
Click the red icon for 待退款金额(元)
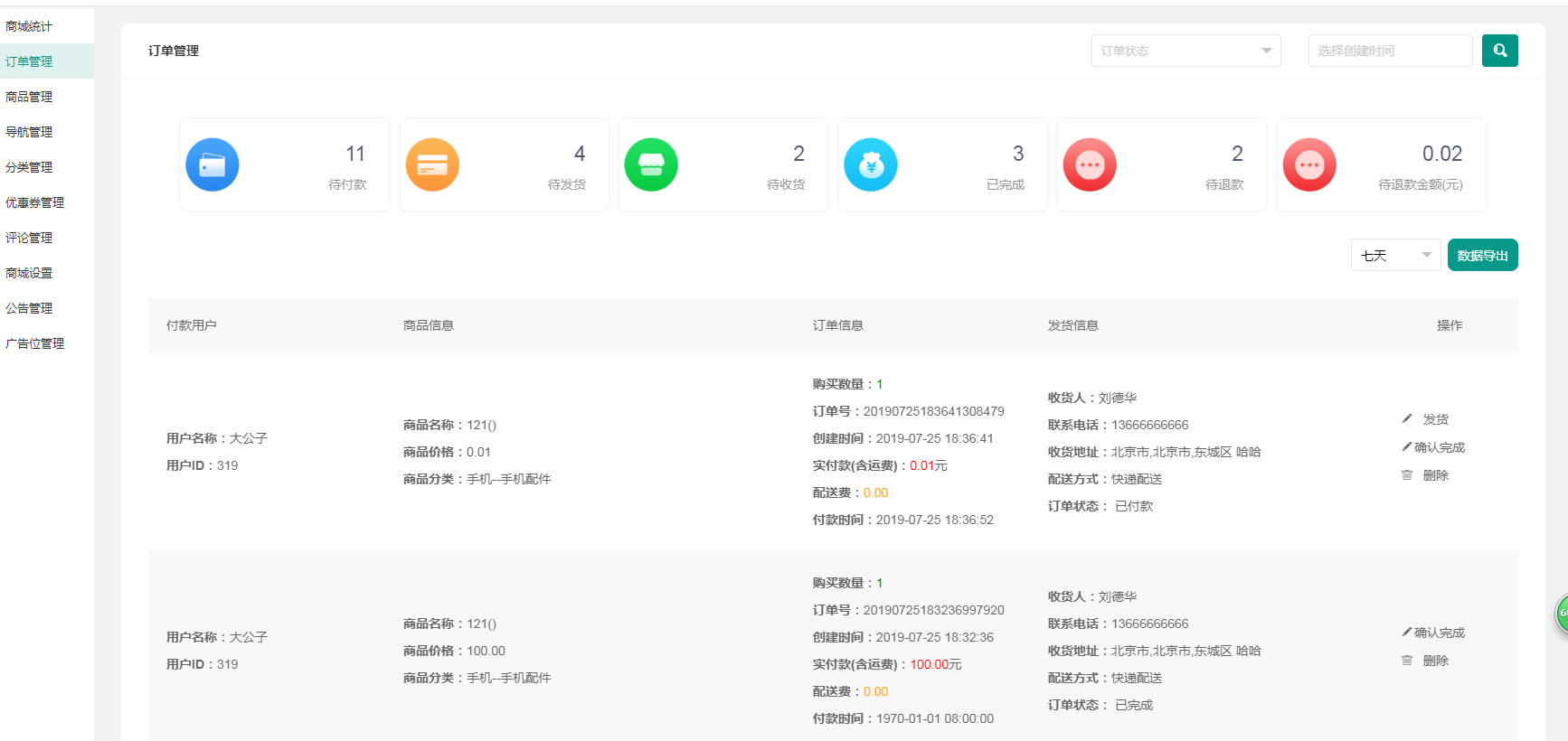[1309, 164]
